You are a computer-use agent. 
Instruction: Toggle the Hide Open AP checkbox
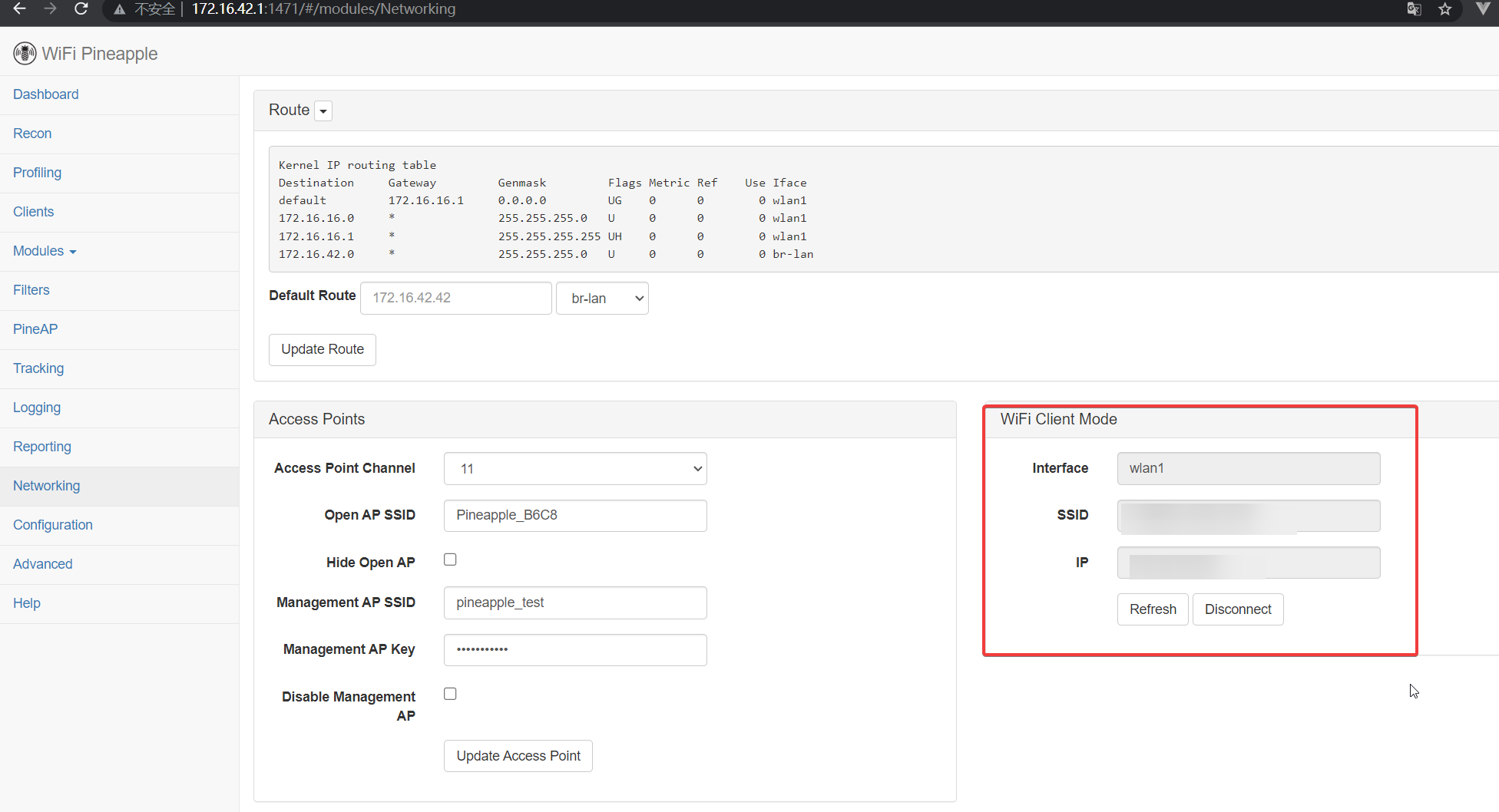tap(450, 559)
